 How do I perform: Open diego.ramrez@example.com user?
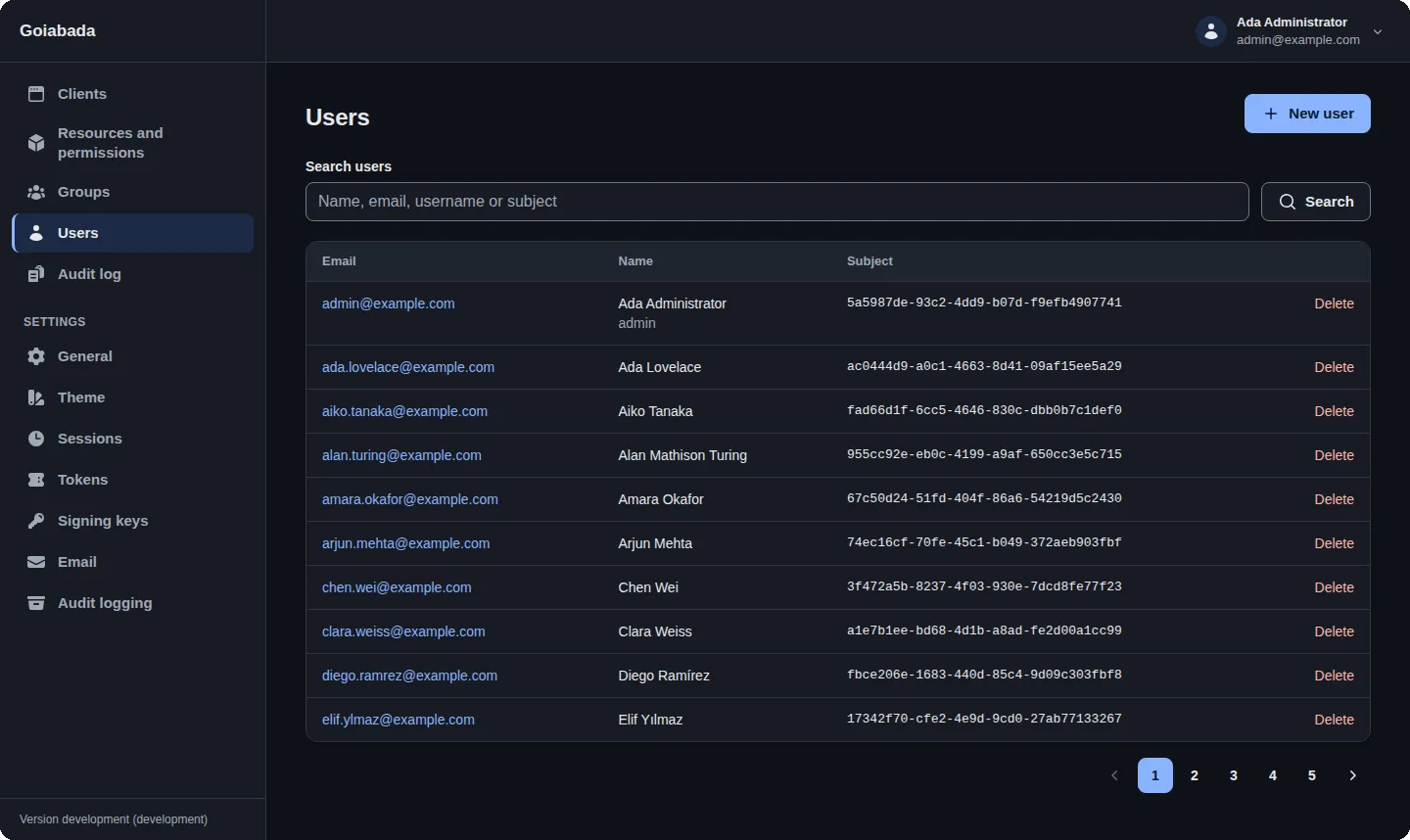[x=409, y=676]
